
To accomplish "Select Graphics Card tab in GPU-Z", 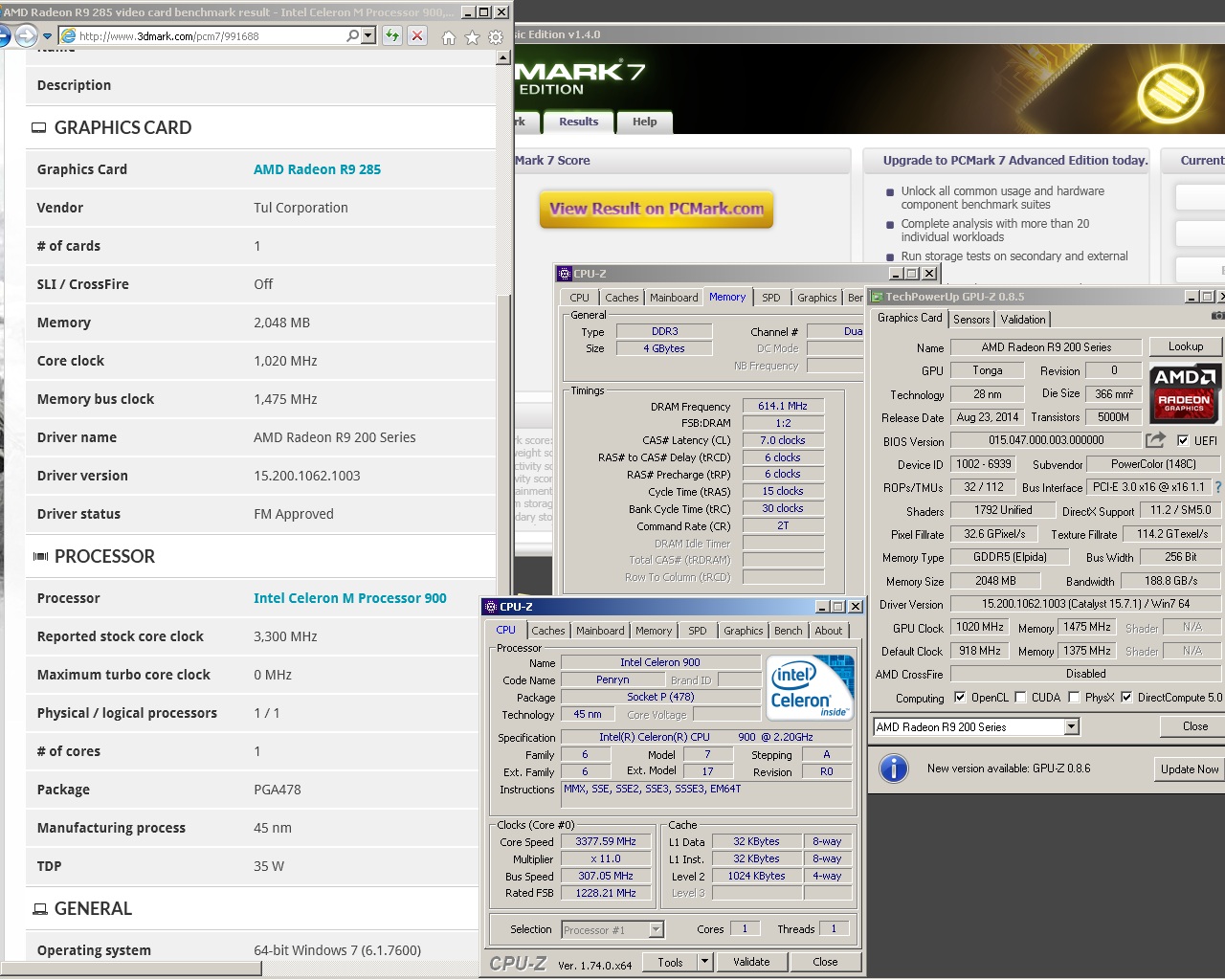I will [909, 318].
